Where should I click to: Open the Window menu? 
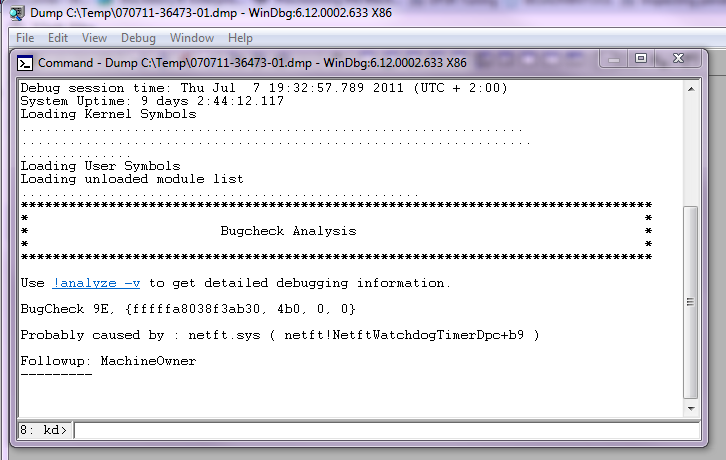192,38
